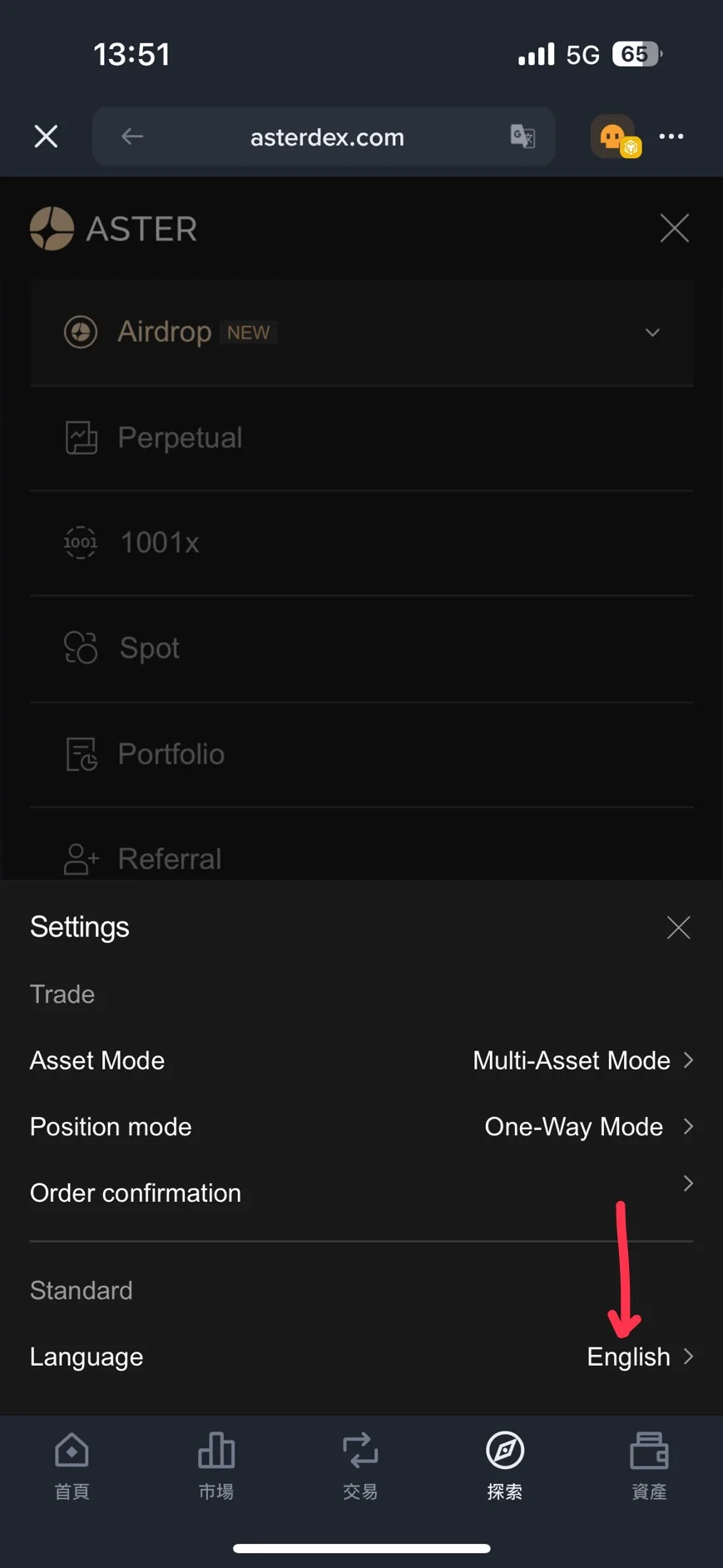Tap the asterdex.com address bar
The image size is (723, 1568).
pyautogui.click(x=327, y=137)
